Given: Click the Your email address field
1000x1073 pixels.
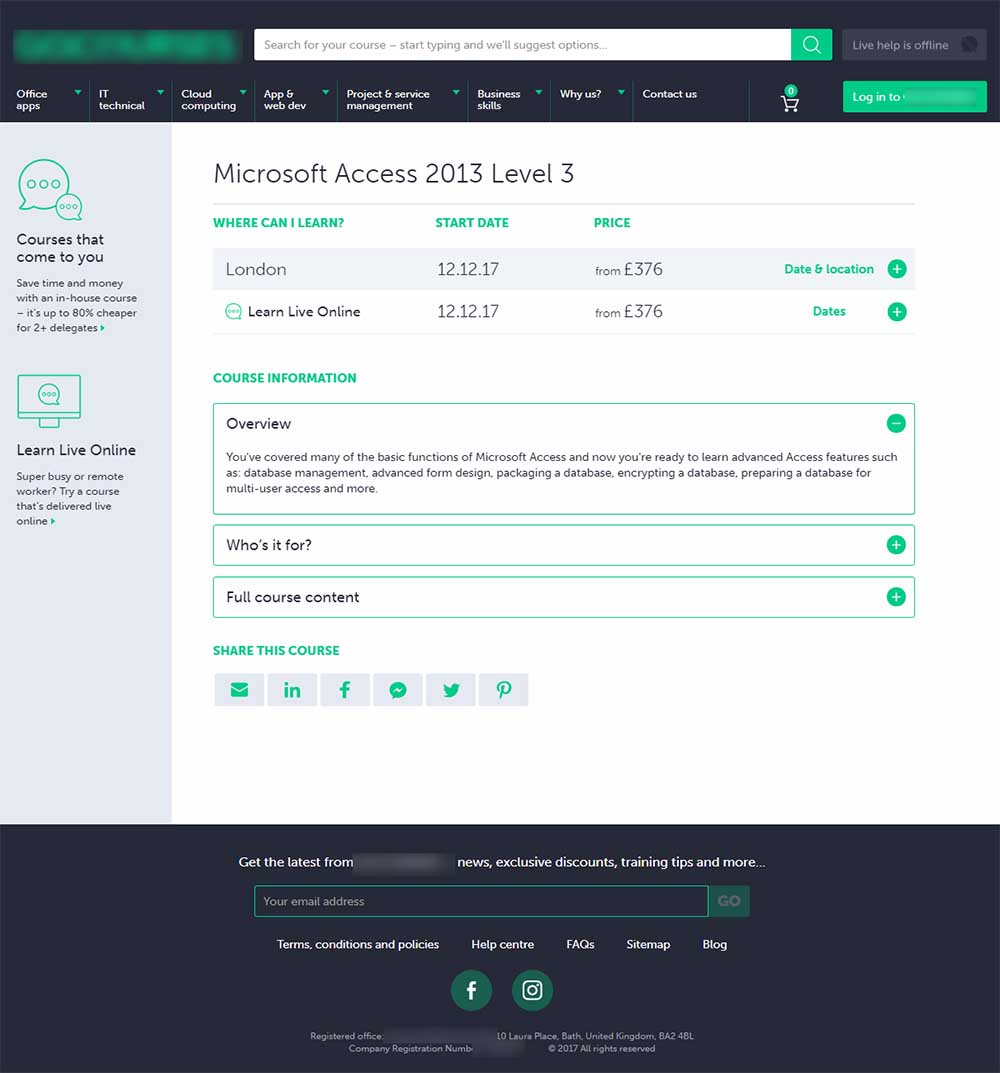Looking at the screenshot, I should pos(481,901).
